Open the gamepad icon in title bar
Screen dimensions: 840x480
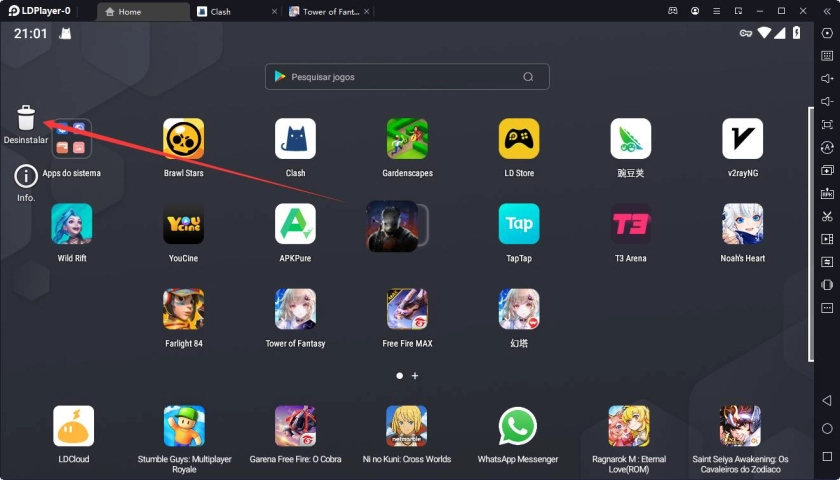tap(673, 11)
